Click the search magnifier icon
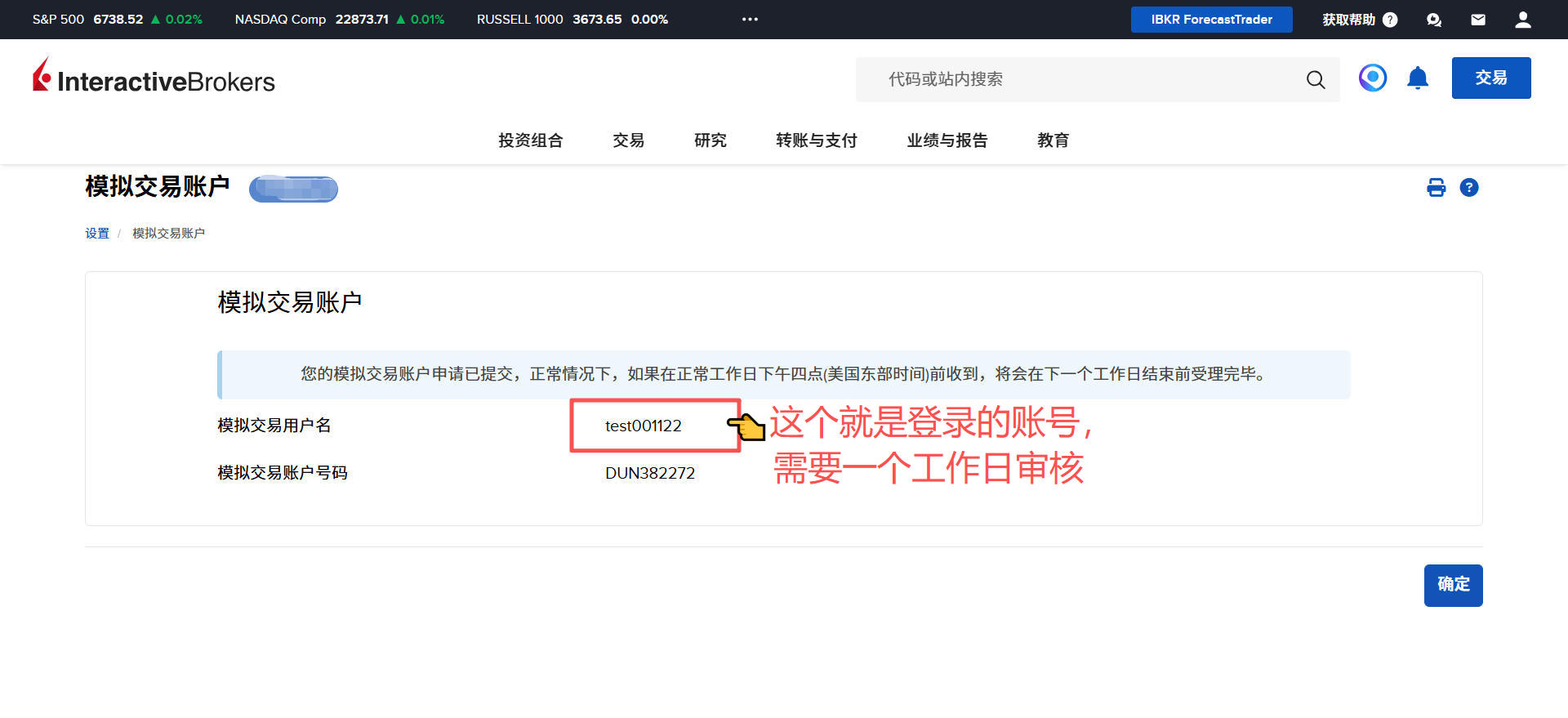This screenshot has width=1568, height=718. tap(1315, 79)
